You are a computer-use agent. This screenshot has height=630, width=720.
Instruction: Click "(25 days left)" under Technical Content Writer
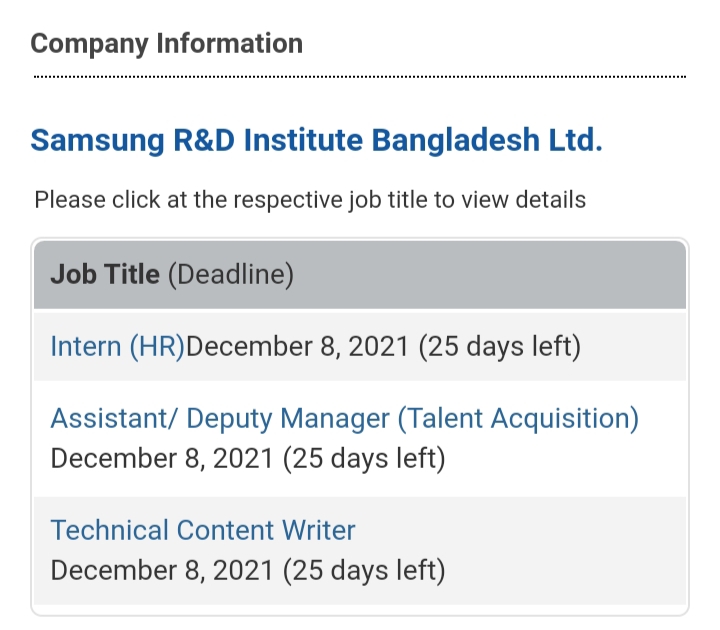pos(364,571)
